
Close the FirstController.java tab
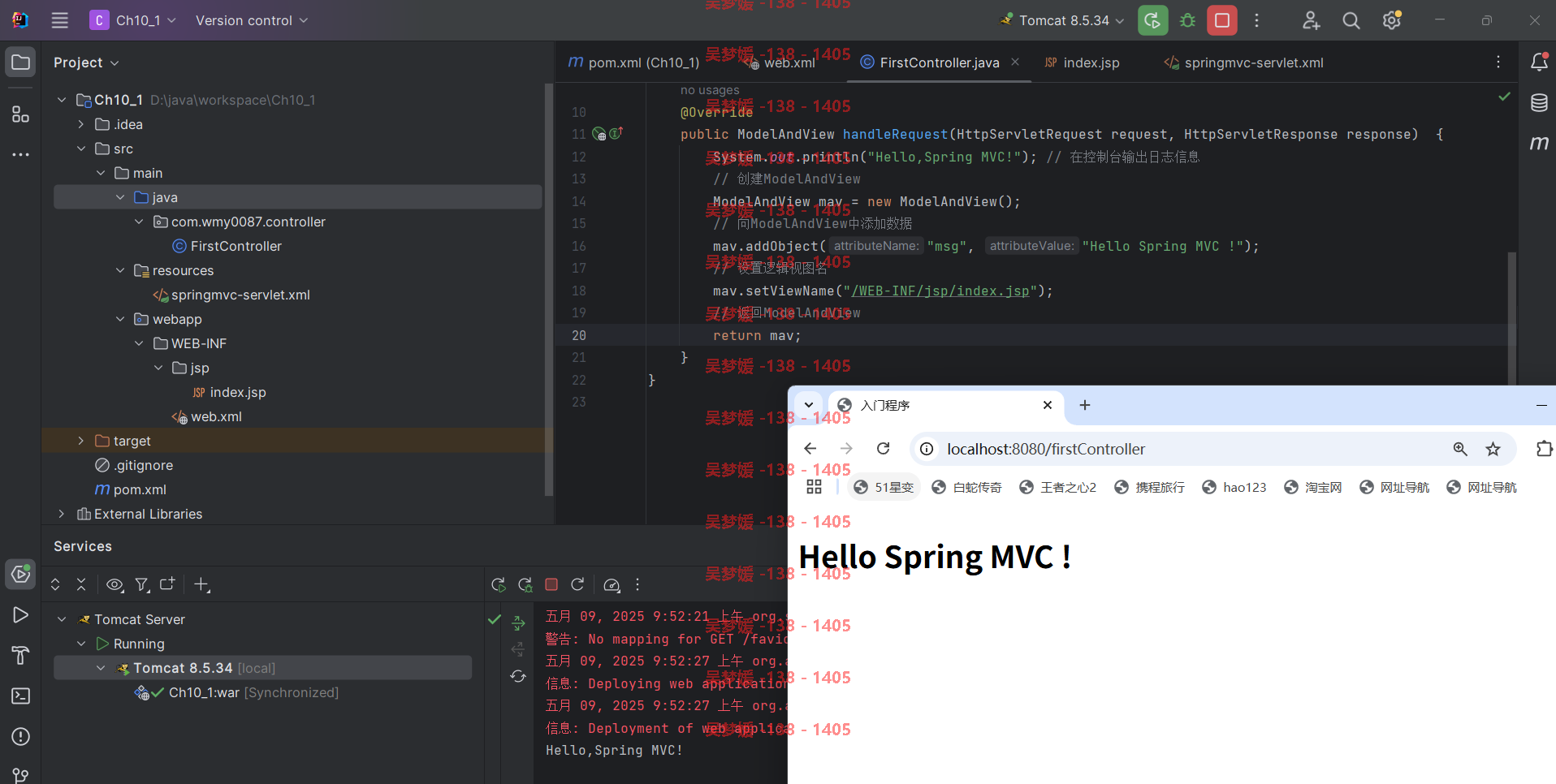tap(1015, 62)
